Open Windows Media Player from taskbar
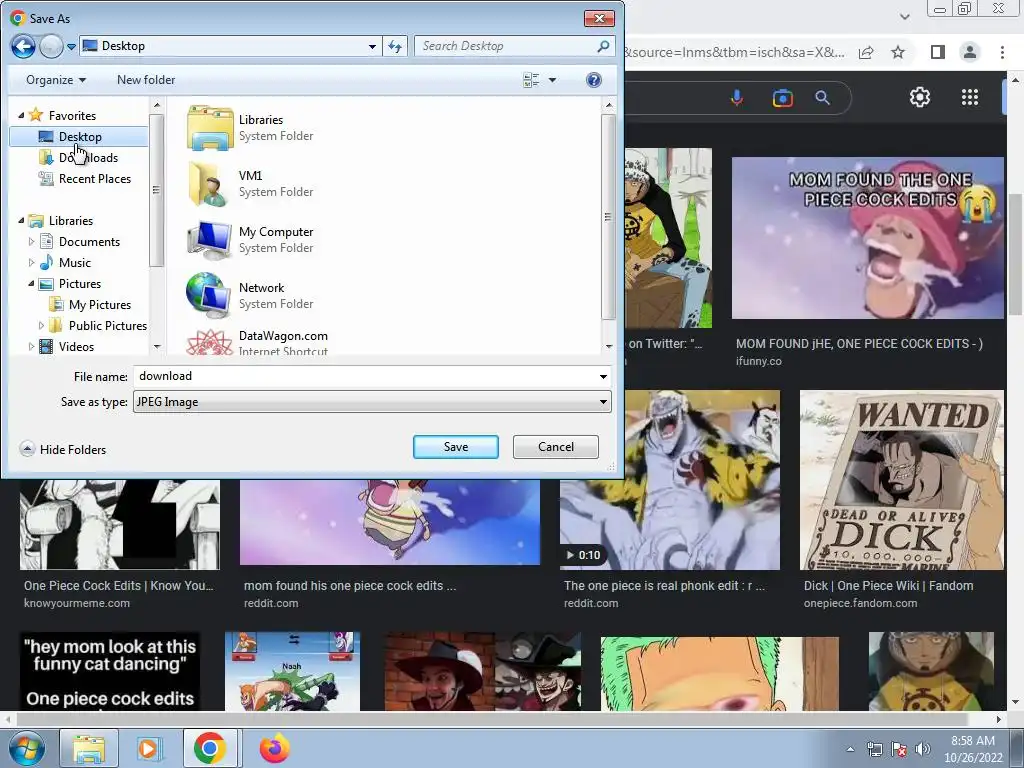The width and height of the screenshot is (1024, 768). 148,748
